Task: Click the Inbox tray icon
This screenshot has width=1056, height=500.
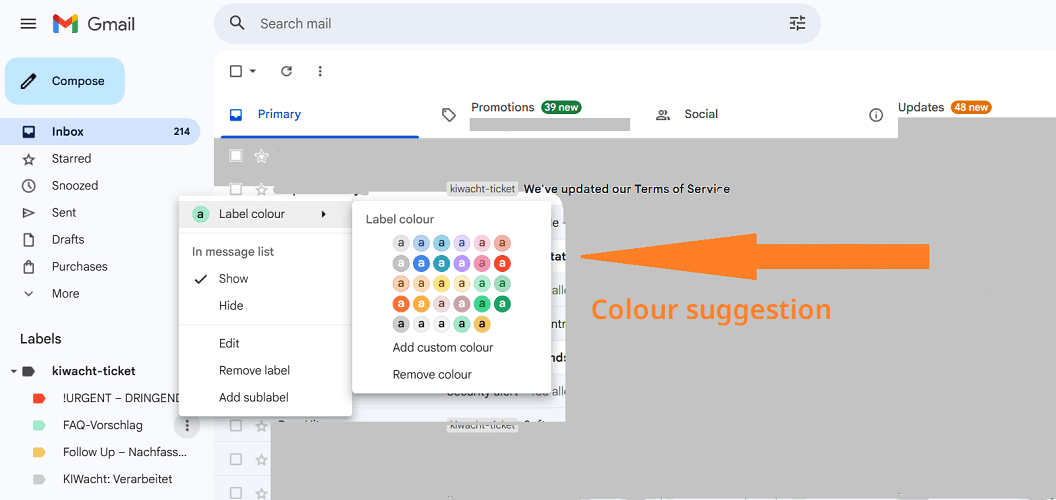Action: pos(28,131)
